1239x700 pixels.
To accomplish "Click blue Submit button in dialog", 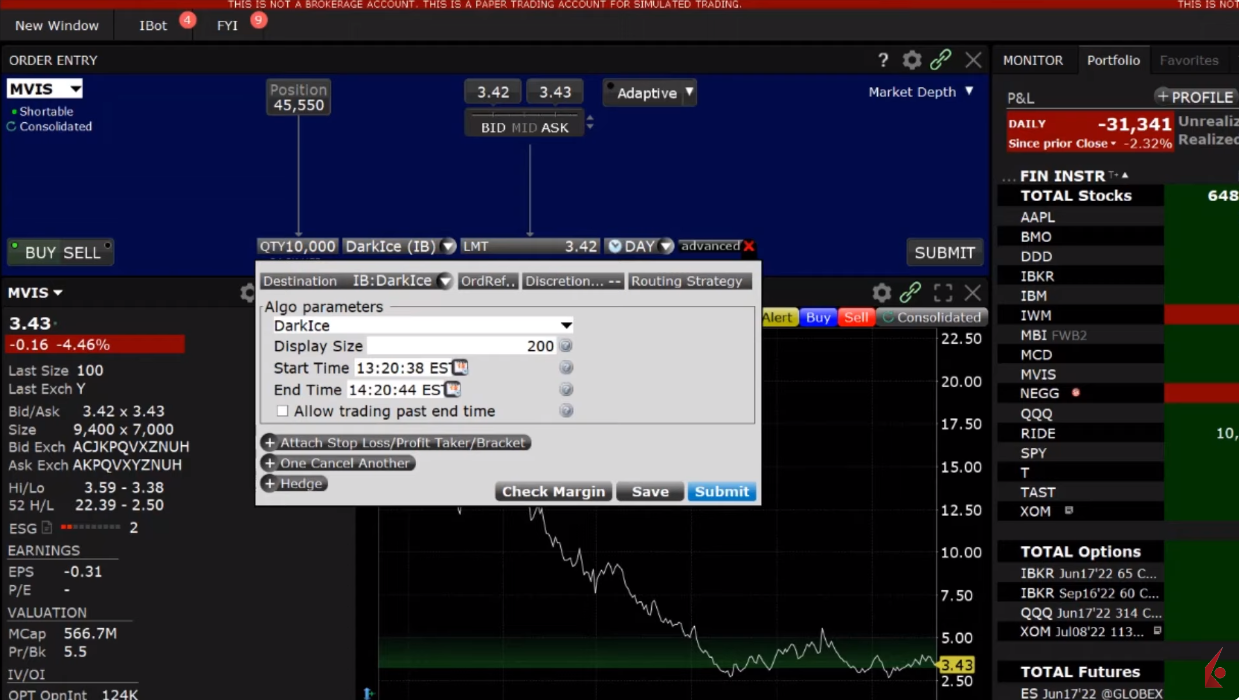I will pyautogui.click(x=722, y=491).
